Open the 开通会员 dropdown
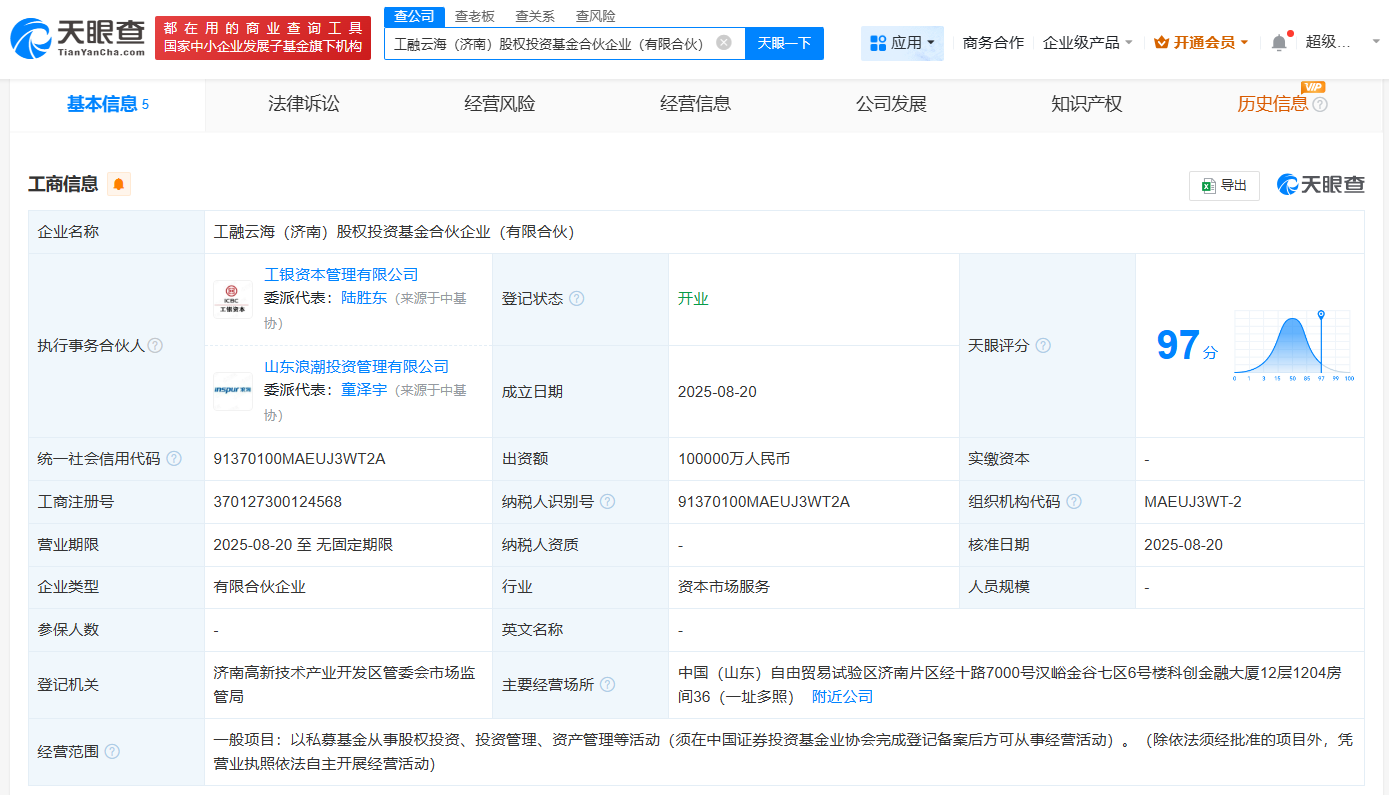 [x=1201, y=41]
